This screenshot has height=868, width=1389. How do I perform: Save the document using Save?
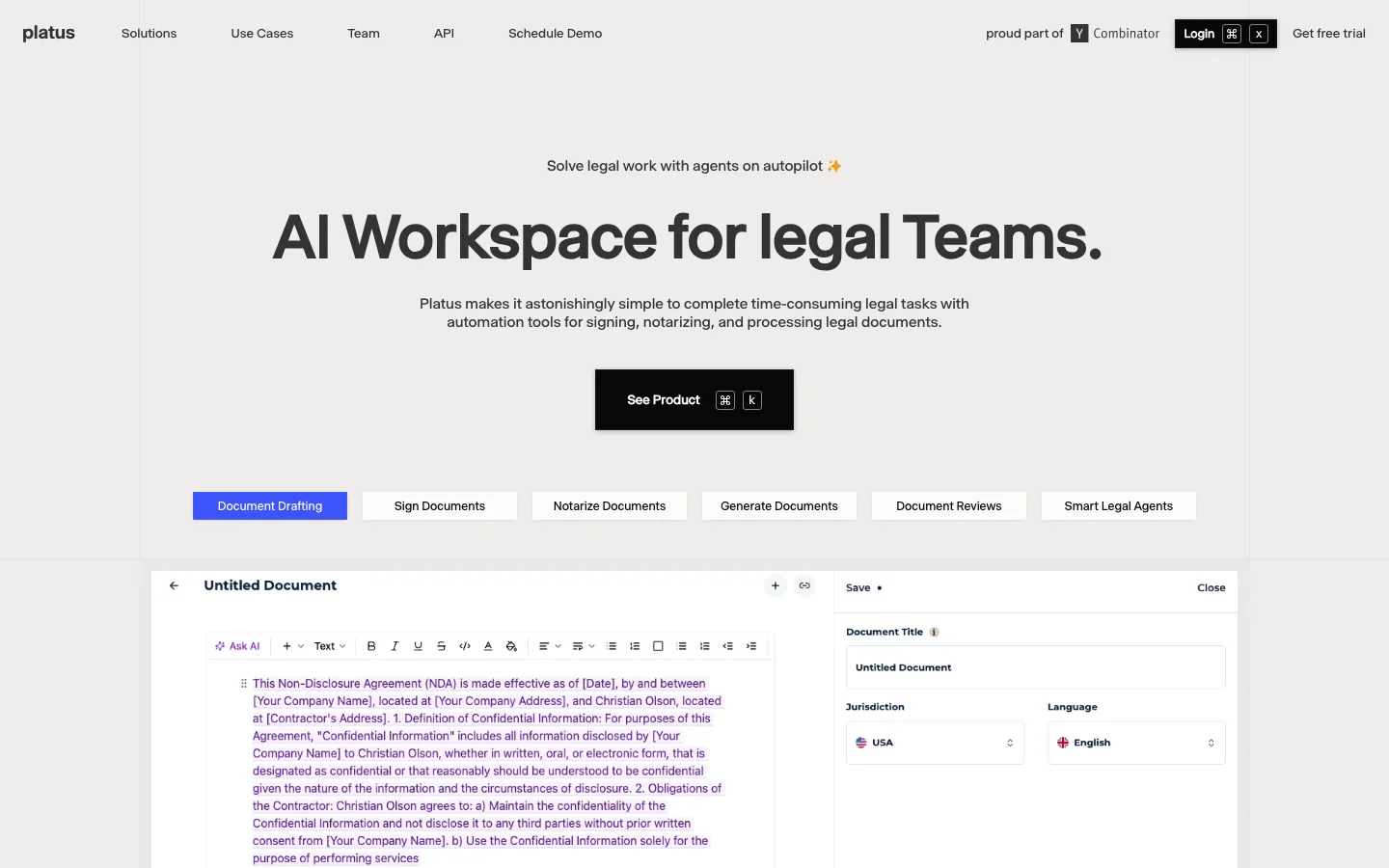(858, 587)
